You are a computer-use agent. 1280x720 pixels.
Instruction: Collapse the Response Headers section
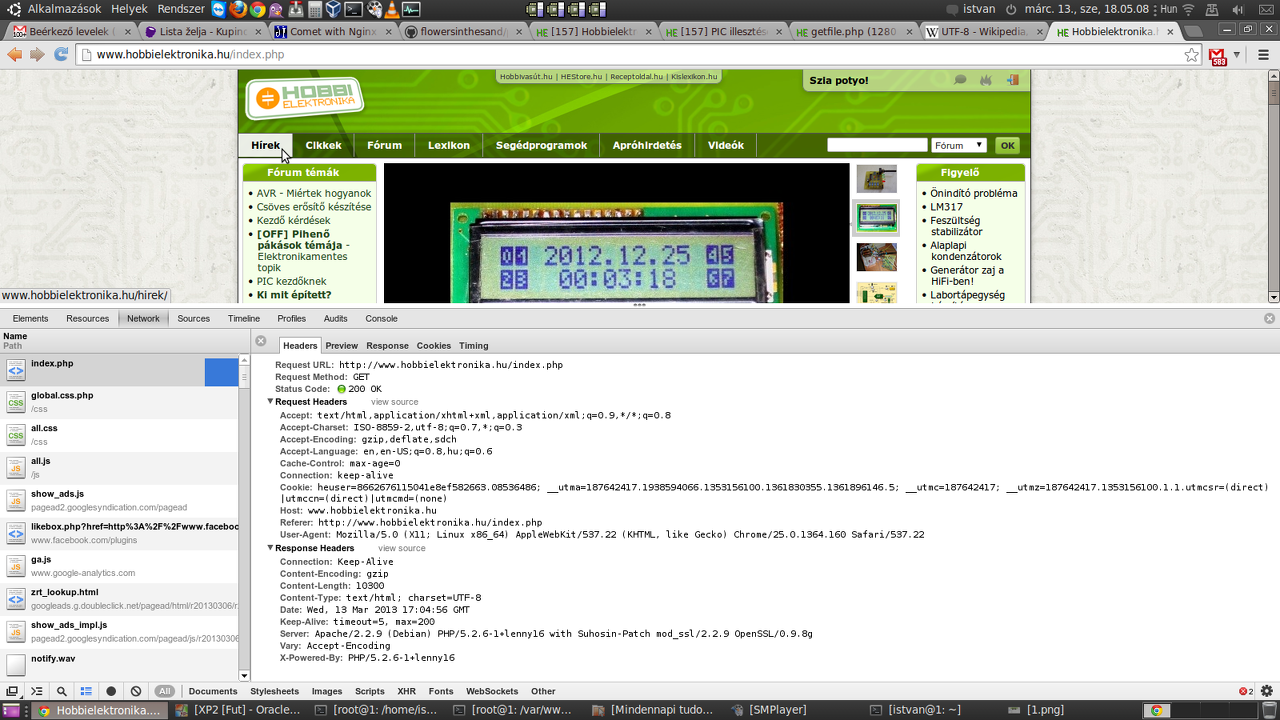point(270,548)
